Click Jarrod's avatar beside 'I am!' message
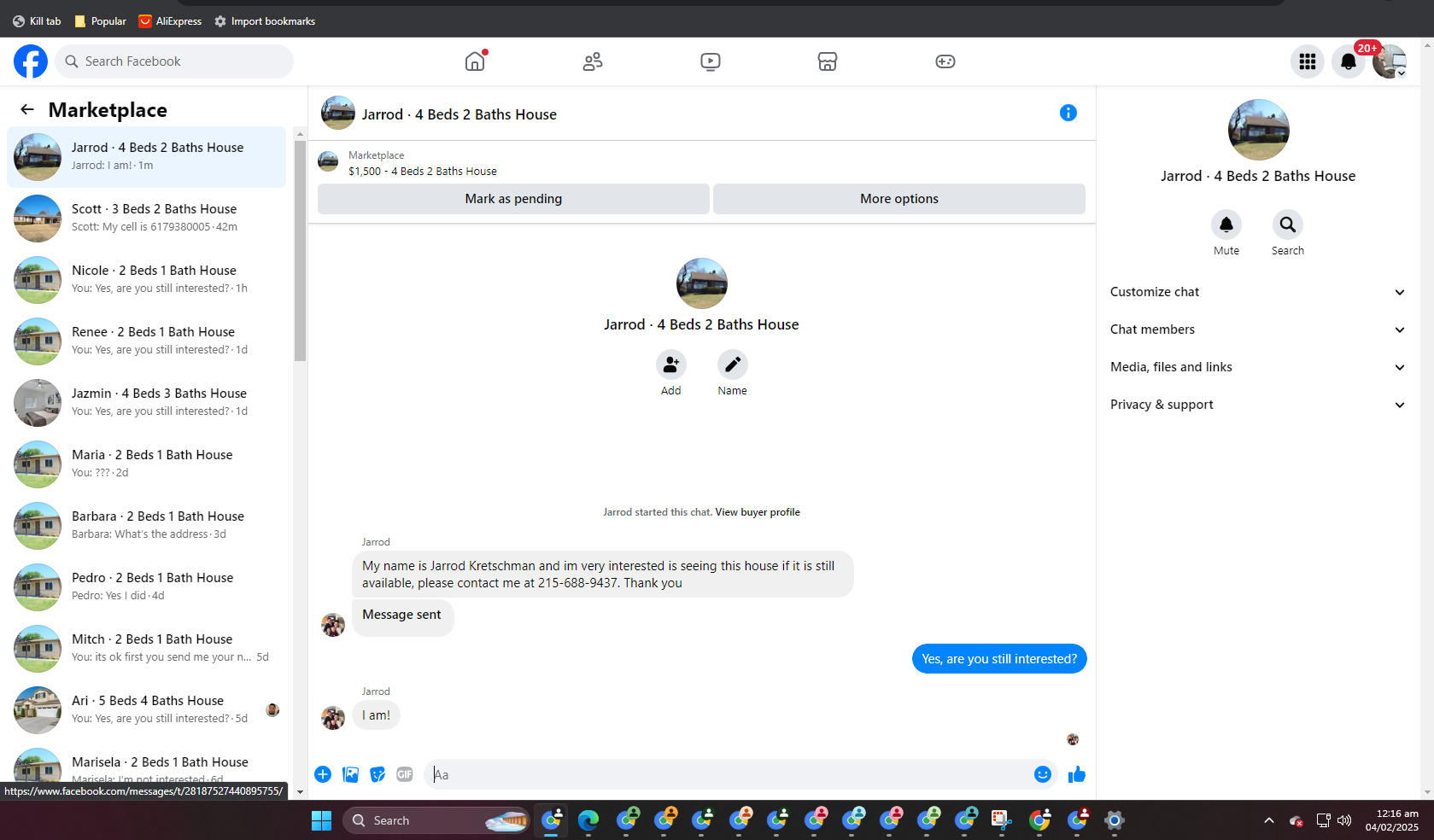Image resolution: width=1434 pixels, height=840 pixels. (x=333, y=718)
